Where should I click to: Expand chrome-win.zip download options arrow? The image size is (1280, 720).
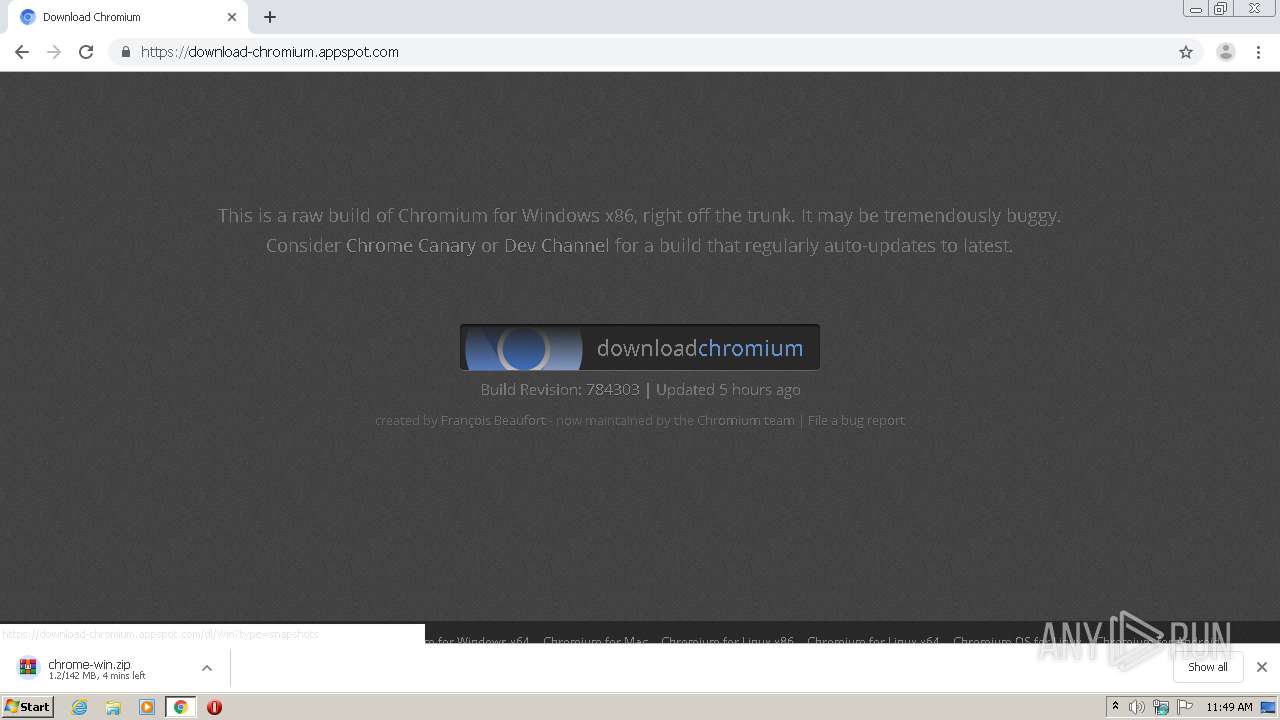(x=207, y=668)
